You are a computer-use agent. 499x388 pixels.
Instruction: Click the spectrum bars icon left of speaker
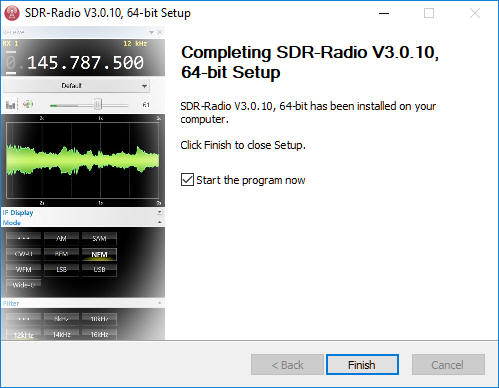[10, 105]
